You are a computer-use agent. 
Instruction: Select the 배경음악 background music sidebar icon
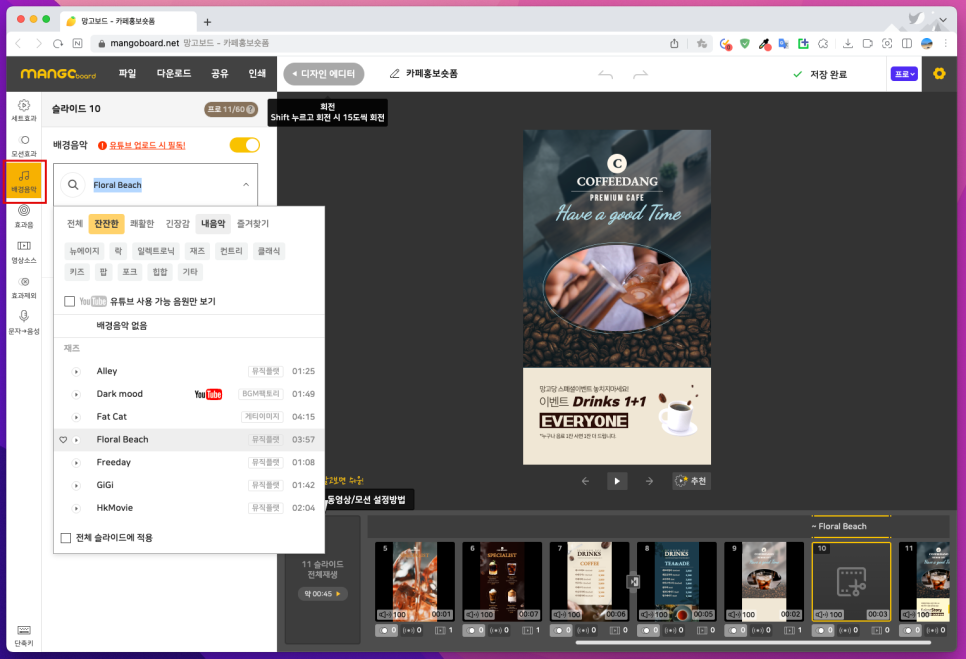point(24,181)
